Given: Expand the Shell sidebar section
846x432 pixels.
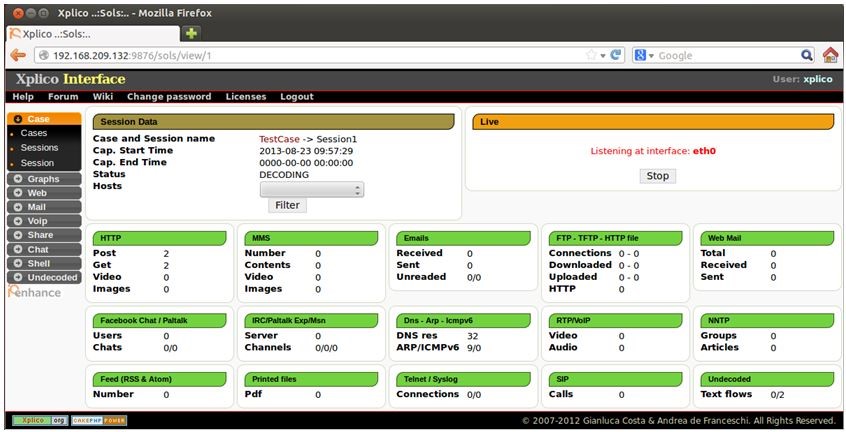Looking at the screenshot, I should (44, 264).
